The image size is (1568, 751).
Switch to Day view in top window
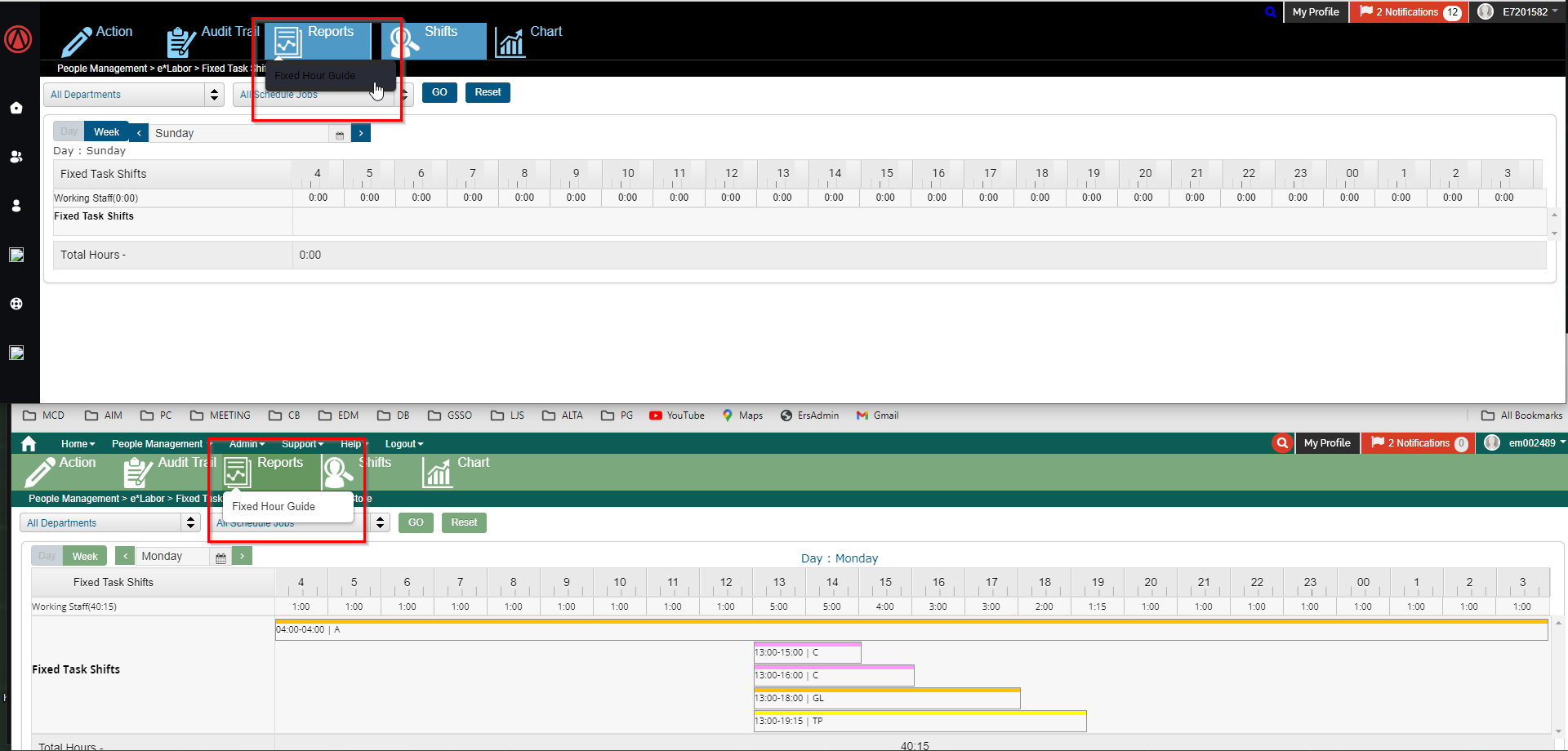click(x=69, y=131)
